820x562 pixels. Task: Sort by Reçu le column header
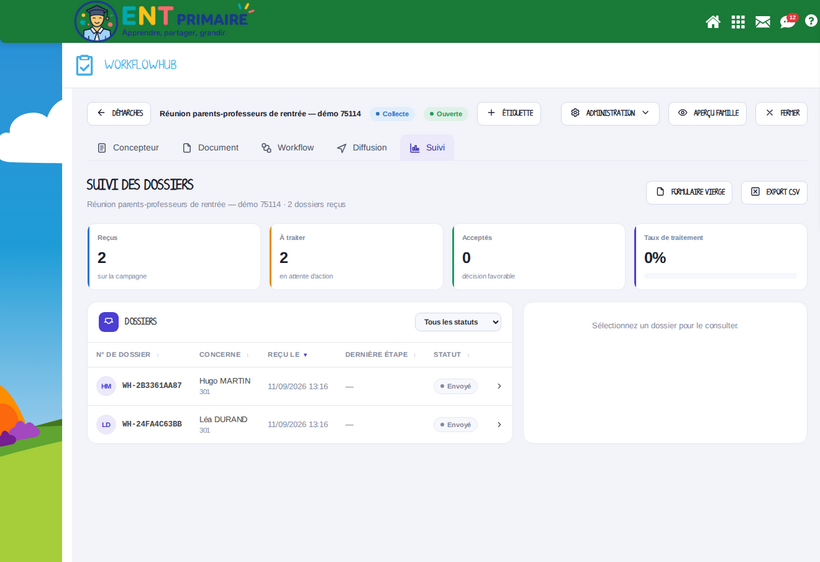tap(288, 355)
